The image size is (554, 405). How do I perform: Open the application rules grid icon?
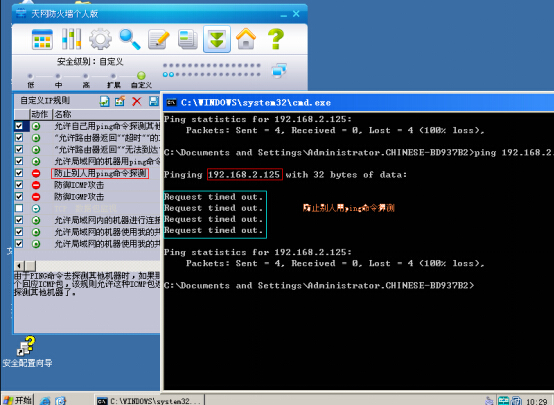(x=42, y=39)
